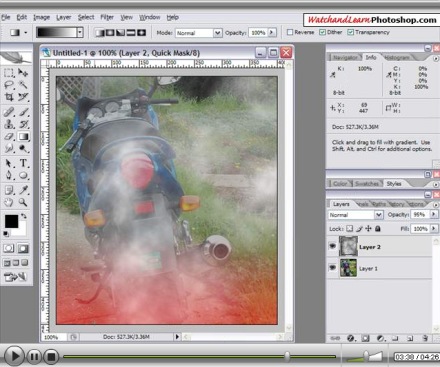Select the Notes tool
The width and height of the screenshot is (440, 367).
coord(9,190)
